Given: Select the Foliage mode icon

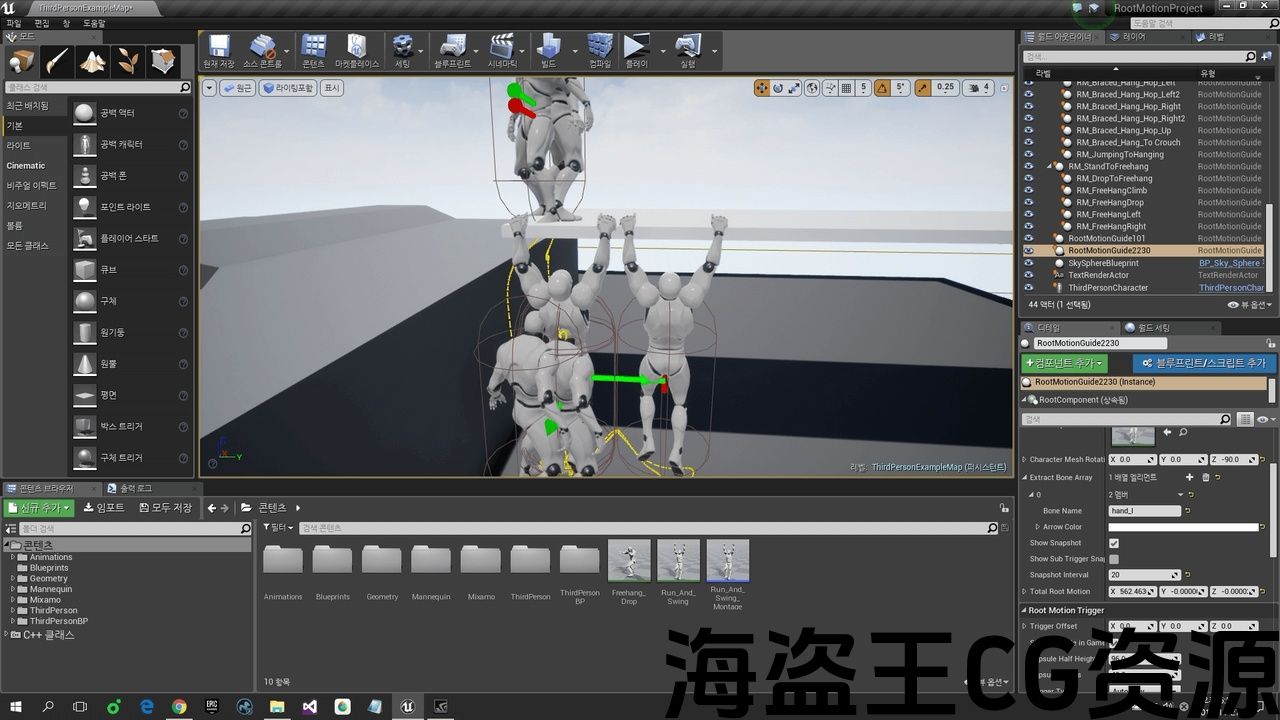Looking at the screenshot, I should tap(128, 62).
